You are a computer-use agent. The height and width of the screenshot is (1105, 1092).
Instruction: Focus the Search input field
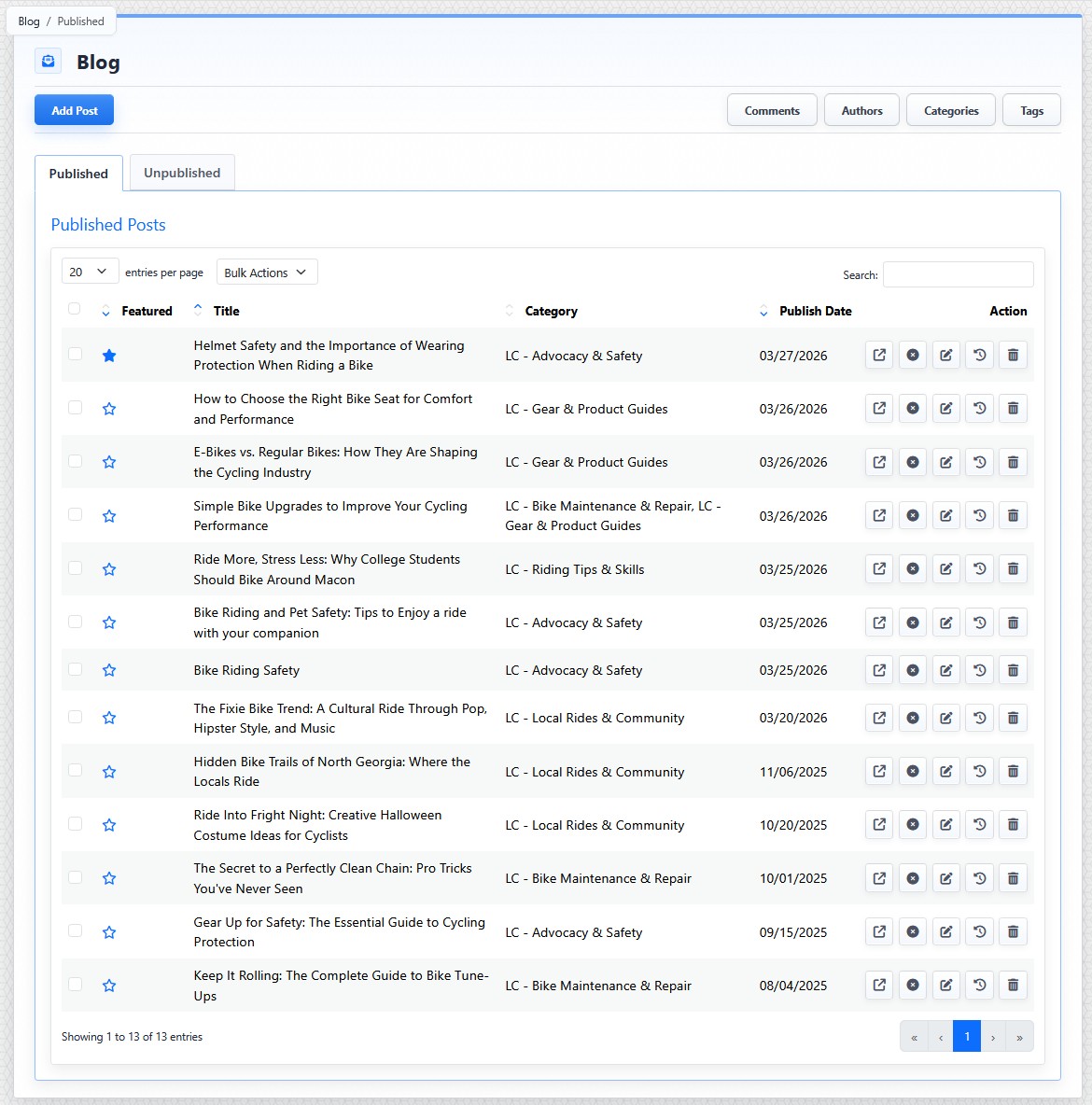pyautogui.click(x=958, y=274)
